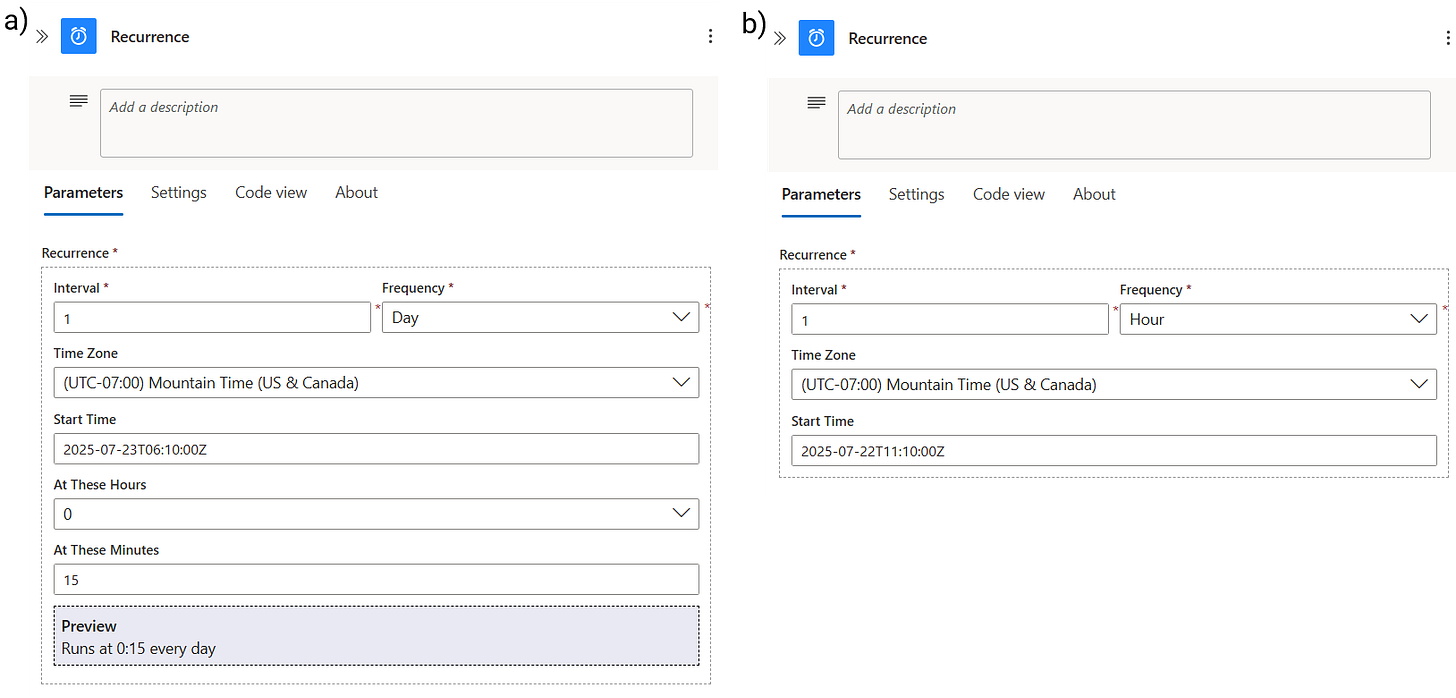Expand Time Zone dropdown in panel b
Viewport: 1456px width, 698px height.
1114,384
